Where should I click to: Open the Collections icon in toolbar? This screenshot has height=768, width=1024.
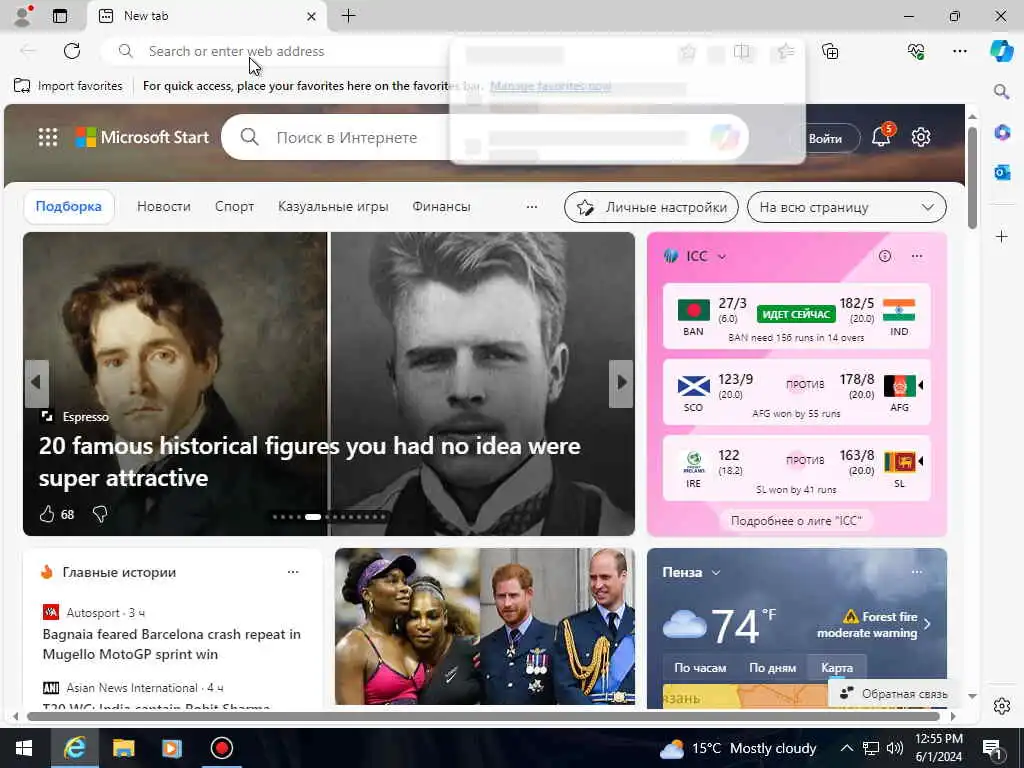click(x=830, y=51)
